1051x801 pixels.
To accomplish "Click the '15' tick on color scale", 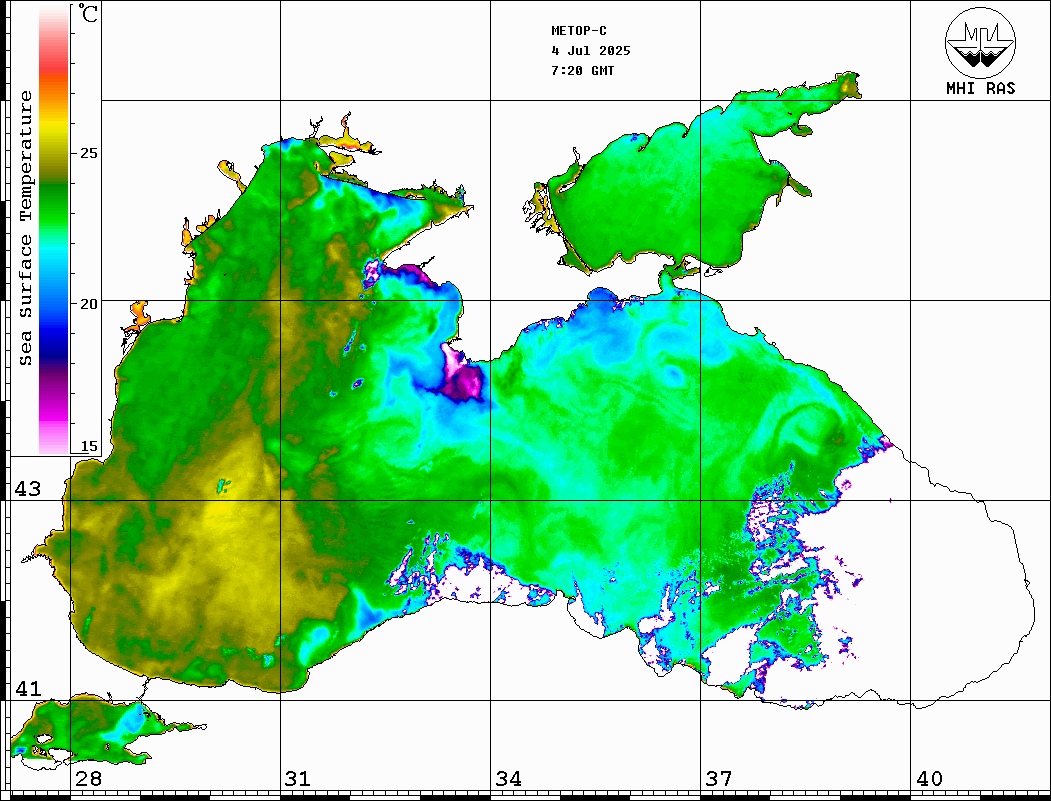I will click(88, 446).
